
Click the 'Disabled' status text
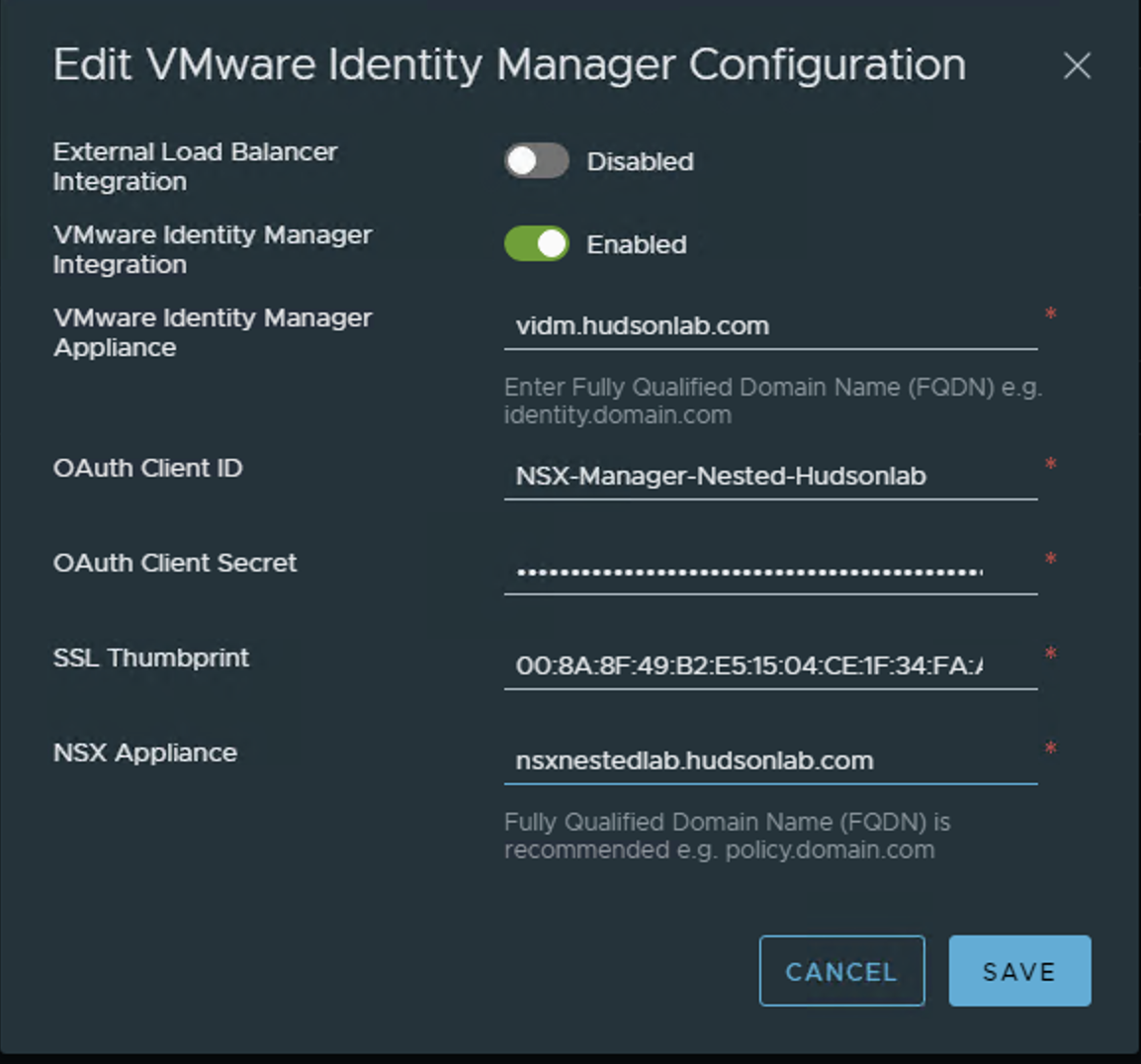click(x=641, y=161)
